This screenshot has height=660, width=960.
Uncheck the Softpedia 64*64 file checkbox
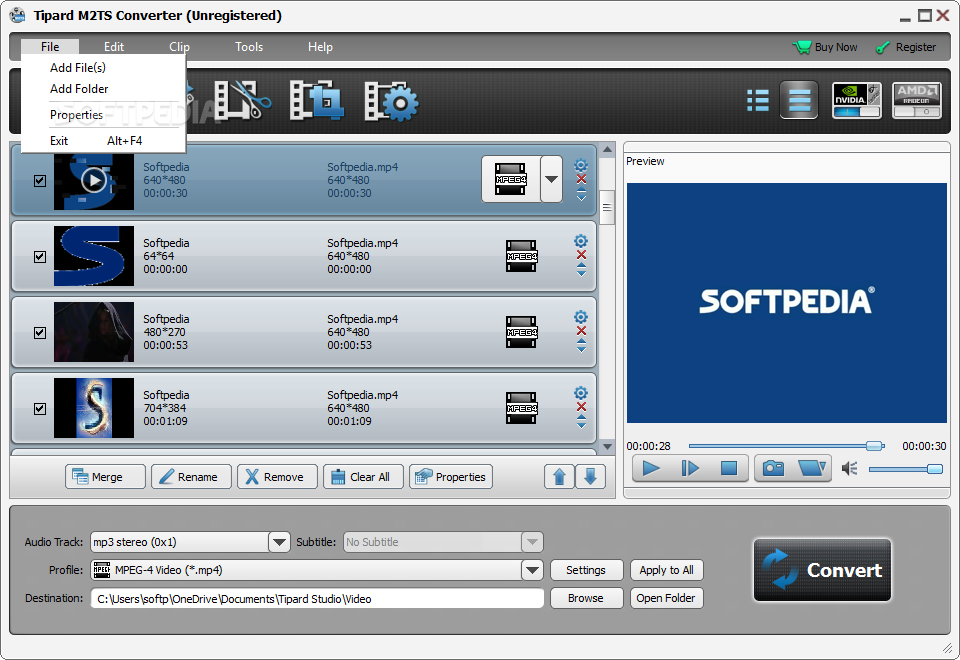[x=40, y=257]
